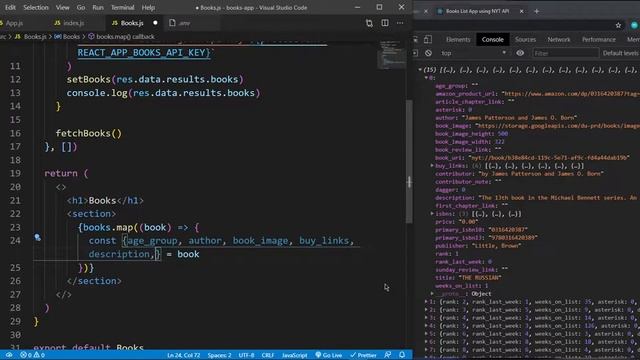Click the Prettier status bar item
The height and width of the screenshot is (360, 640).
coord(363,355)
